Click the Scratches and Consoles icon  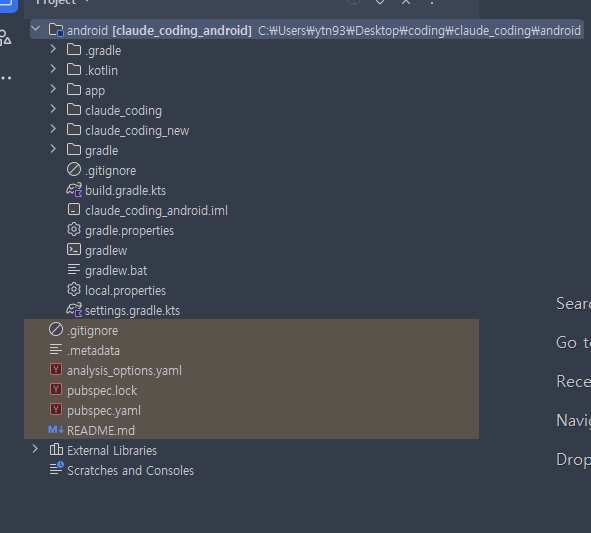click(57, 469)
